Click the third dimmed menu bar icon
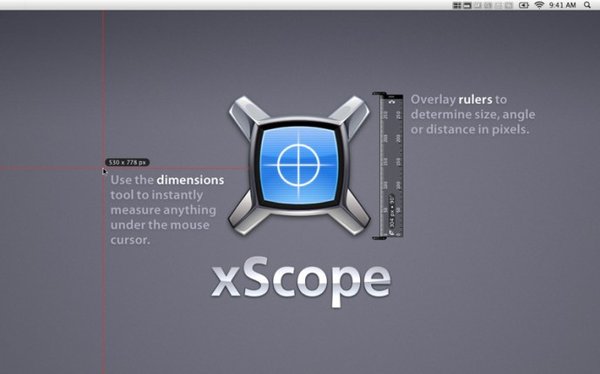 coord(478,5)
